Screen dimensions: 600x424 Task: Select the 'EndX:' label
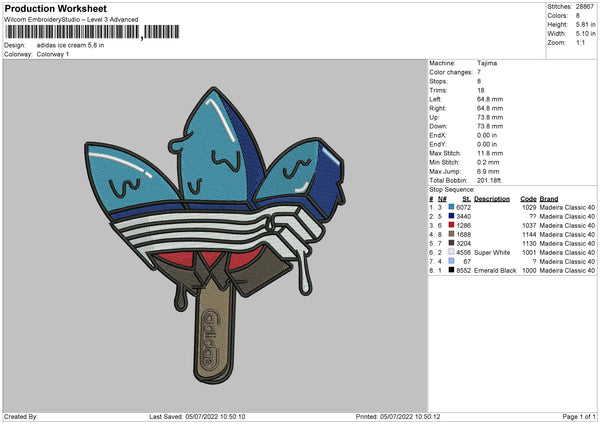(x=438, y=135)
